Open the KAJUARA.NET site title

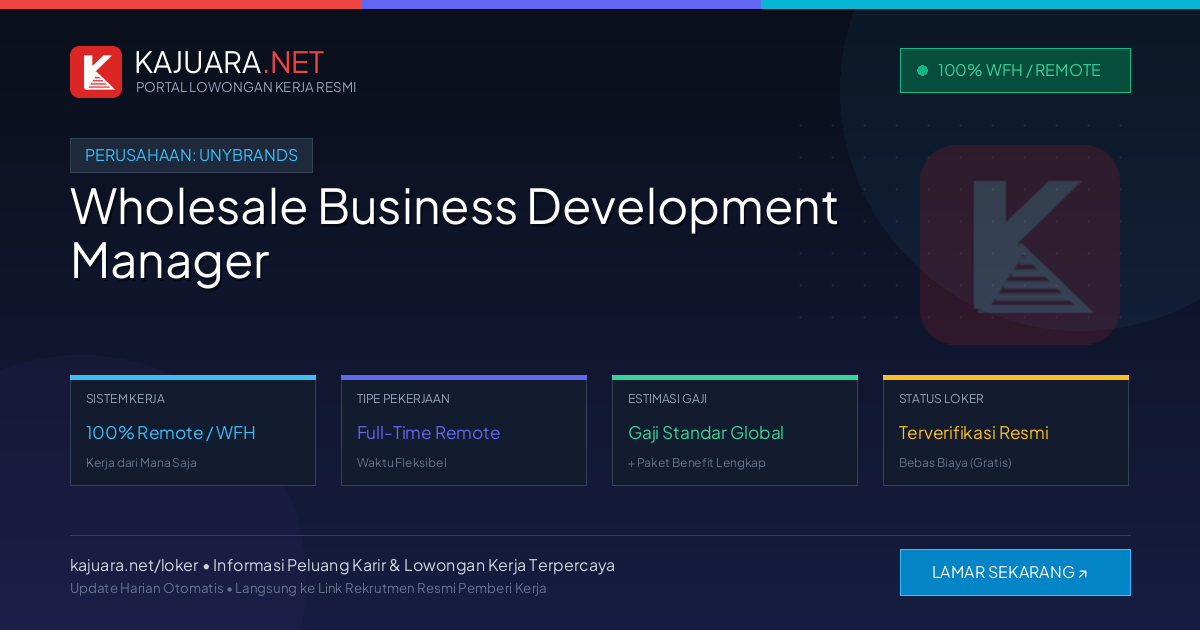pos(229,62)
